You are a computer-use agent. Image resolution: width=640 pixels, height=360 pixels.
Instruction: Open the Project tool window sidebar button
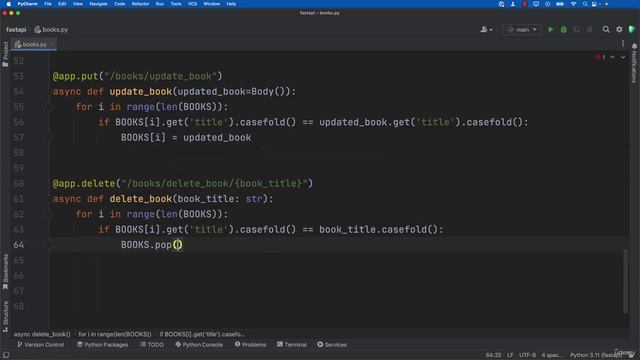coord(5,54)
